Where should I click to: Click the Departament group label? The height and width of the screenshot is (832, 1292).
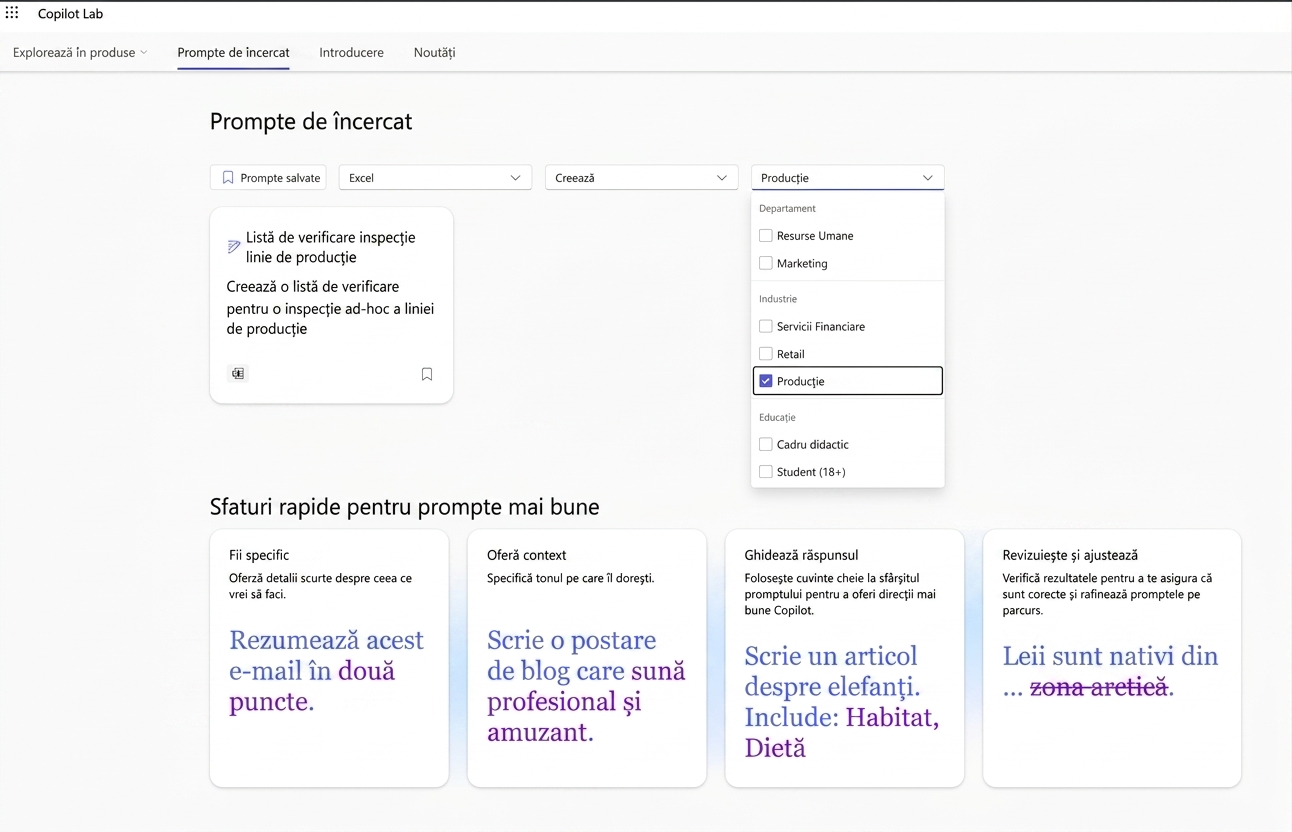(x=787, y=209)
